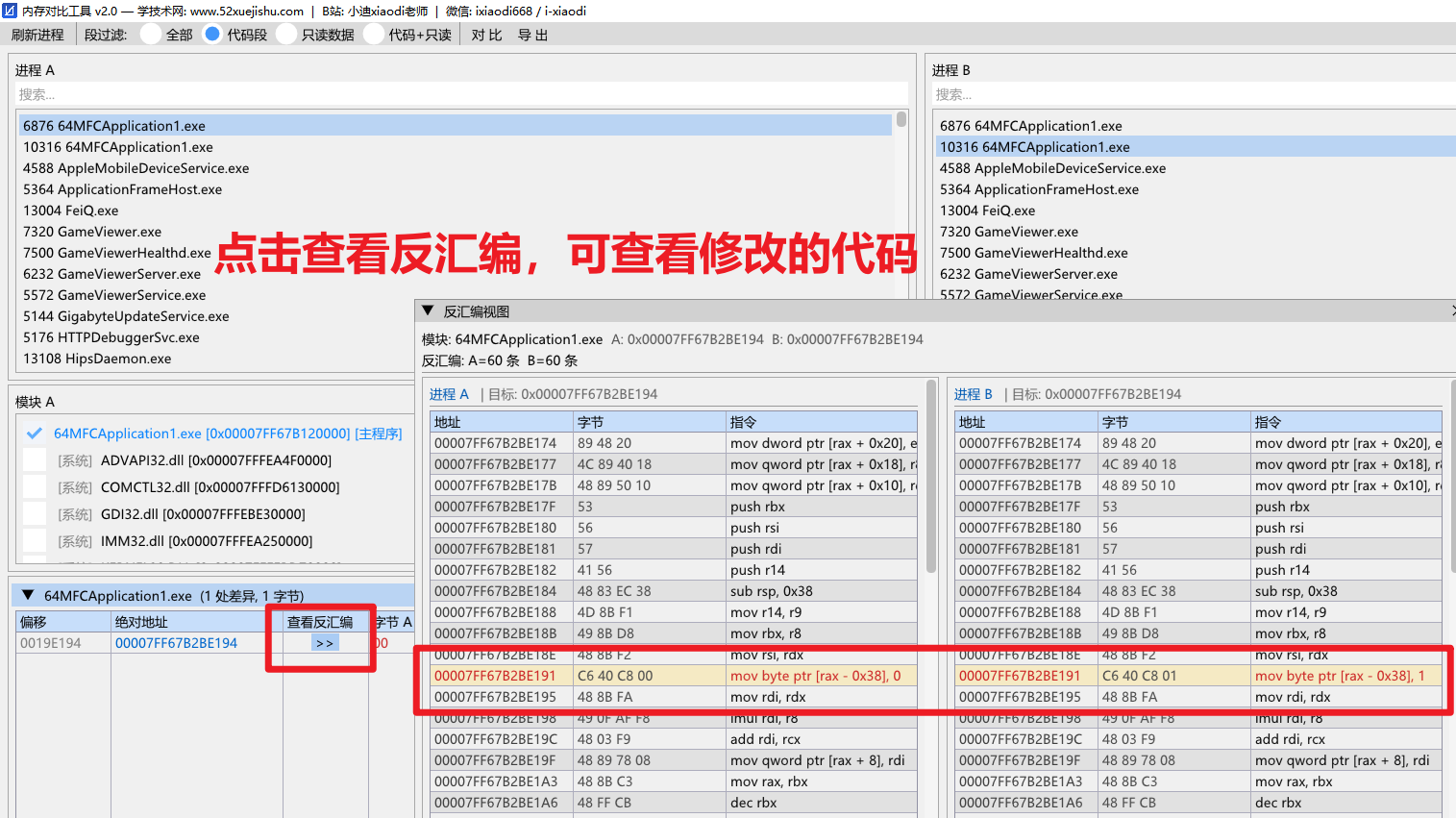The width and height of the screenshot is (1456, 818).
Task: Click 指令 column header in 进程 A disassembly
Action: point(822,422)
